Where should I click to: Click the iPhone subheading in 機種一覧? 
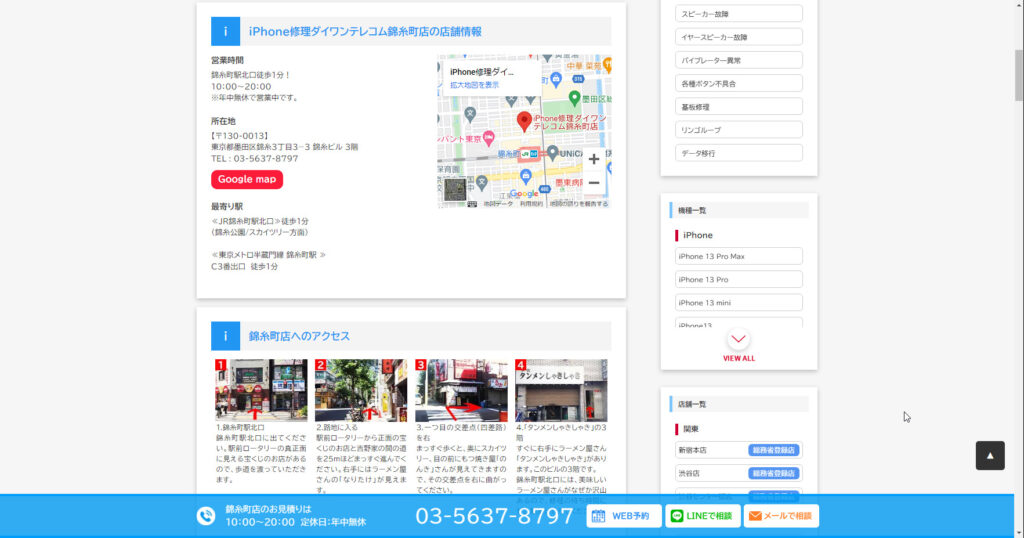pyautogui.click(x=697, y=235)
